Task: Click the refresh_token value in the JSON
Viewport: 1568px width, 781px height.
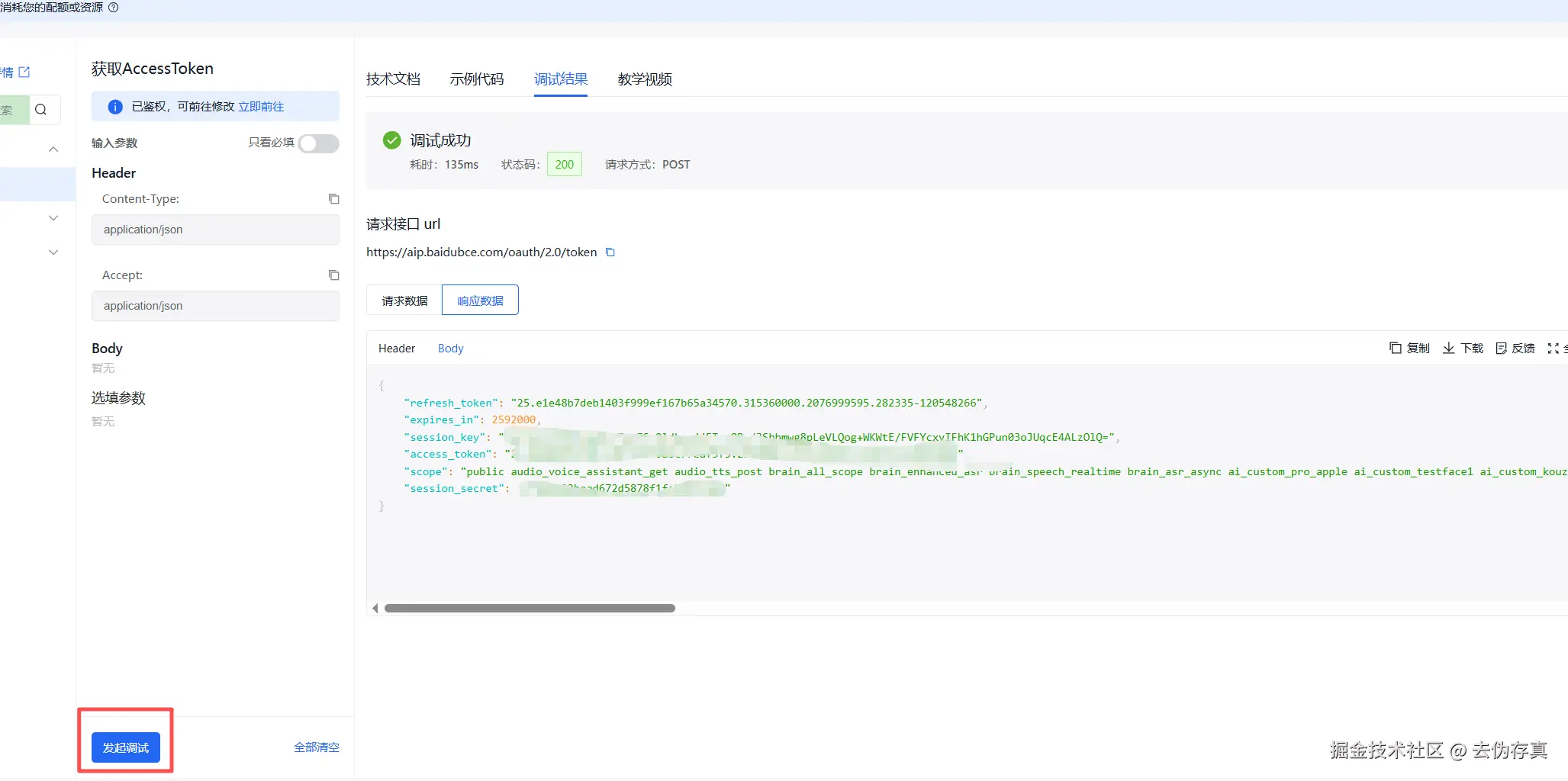Action: pyautogui.click(x=747, y=403)
